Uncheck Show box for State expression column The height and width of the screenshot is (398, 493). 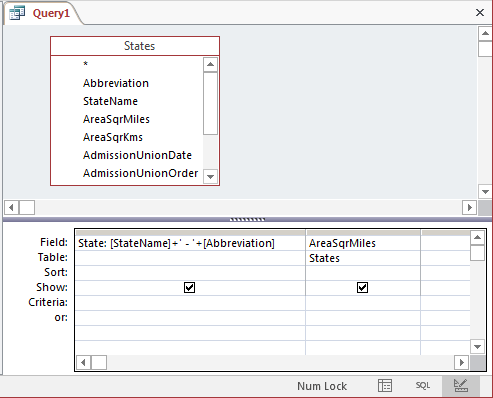tap(189, 287)
